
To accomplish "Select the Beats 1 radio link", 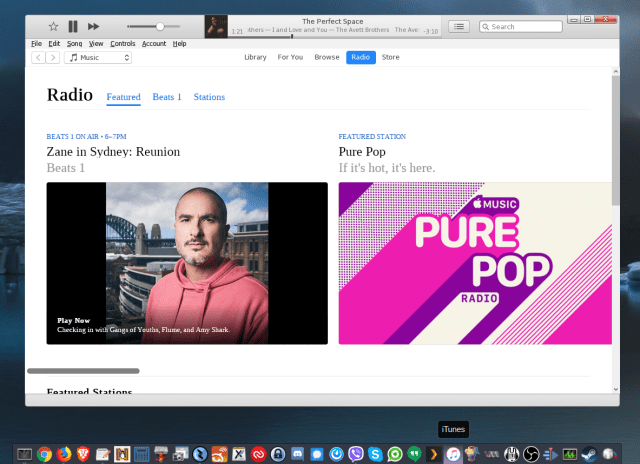I will click(x=167, y=97).
